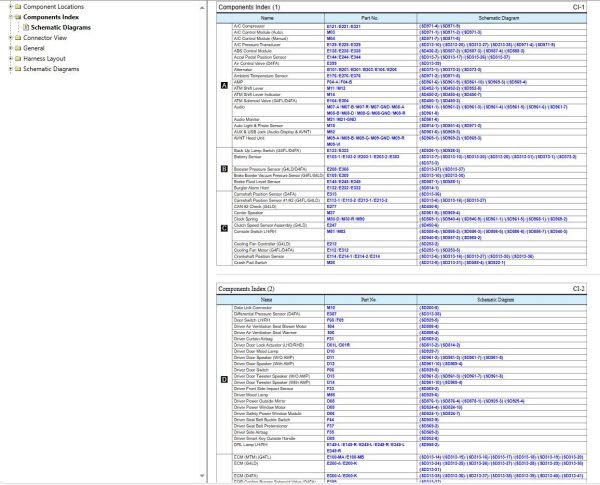Viewport: 600px width, 485px height.
Task: Open part number link for A/C Control Module (Auto)
Action: (331, 32)
